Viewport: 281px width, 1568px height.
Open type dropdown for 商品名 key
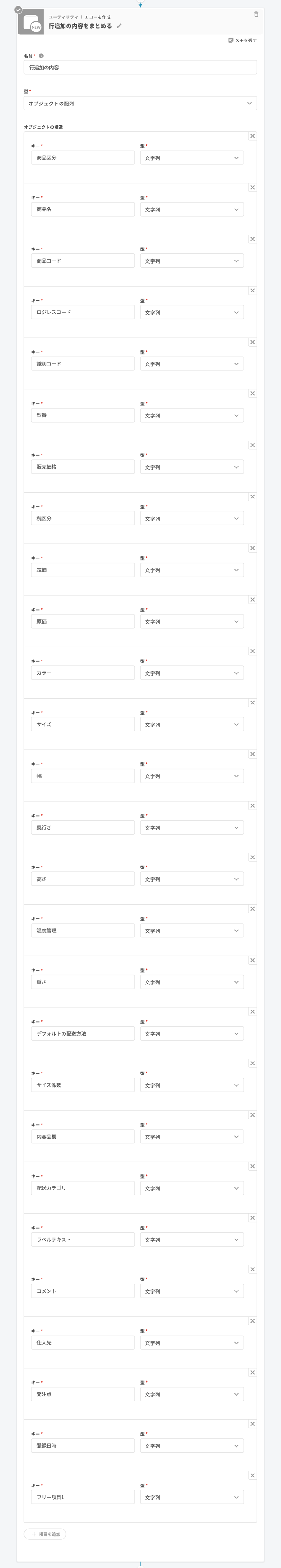[192, 209]
